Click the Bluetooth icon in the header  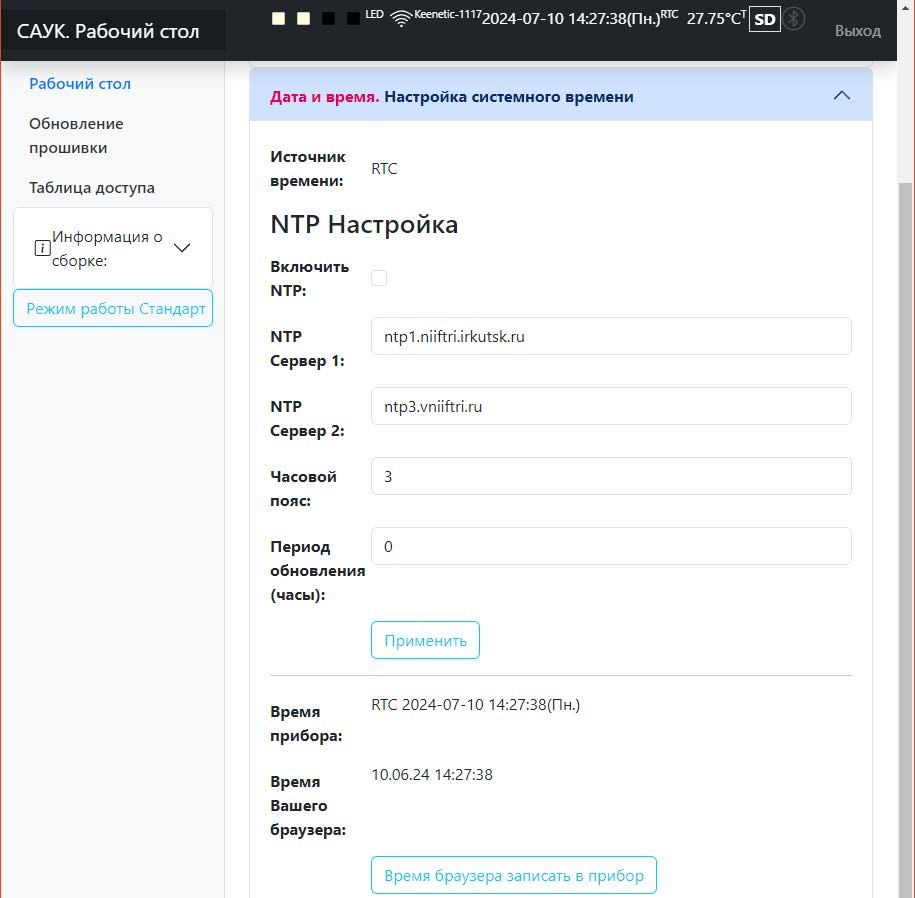pos(793,19)
